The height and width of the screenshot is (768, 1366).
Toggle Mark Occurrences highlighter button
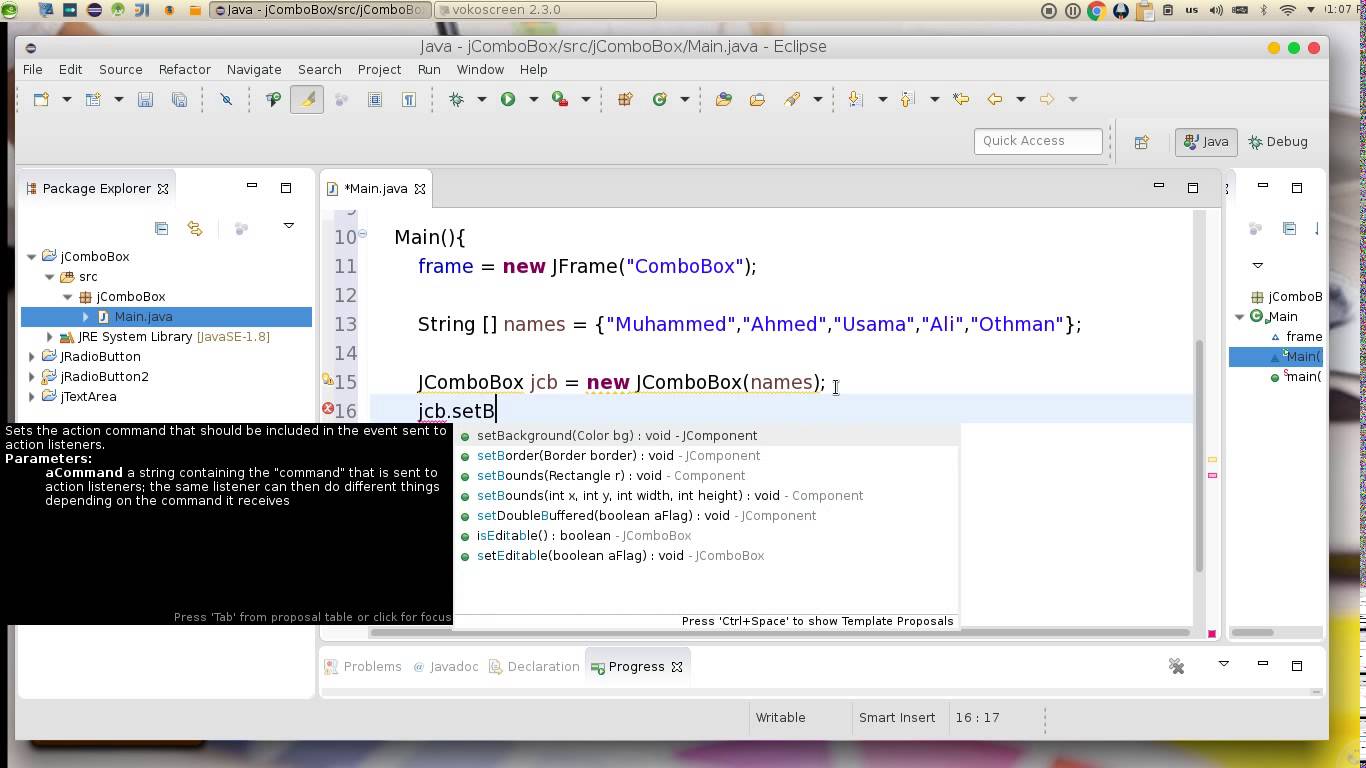[307, 99]
